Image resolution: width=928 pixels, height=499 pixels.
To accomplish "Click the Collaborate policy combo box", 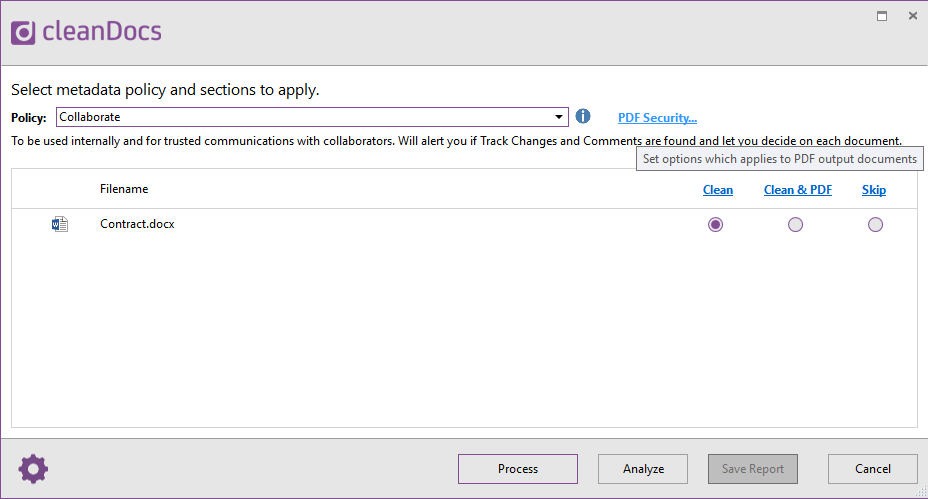I will (312, 117).
